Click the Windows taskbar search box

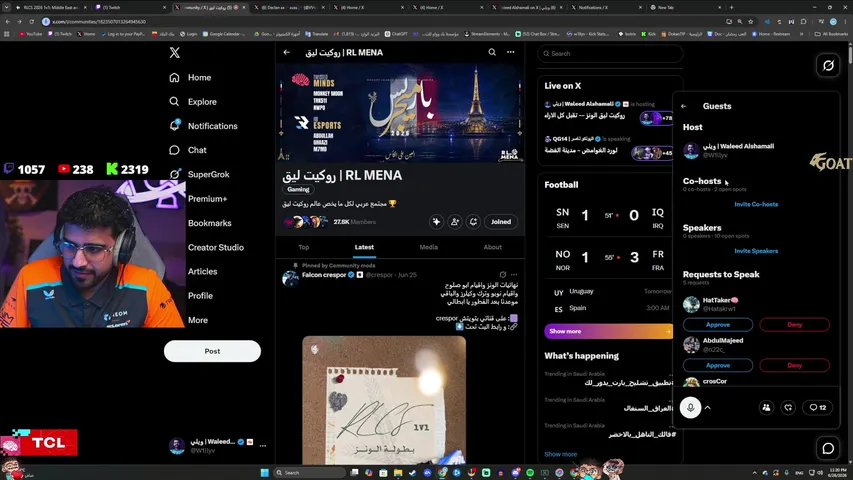[309, 472]
